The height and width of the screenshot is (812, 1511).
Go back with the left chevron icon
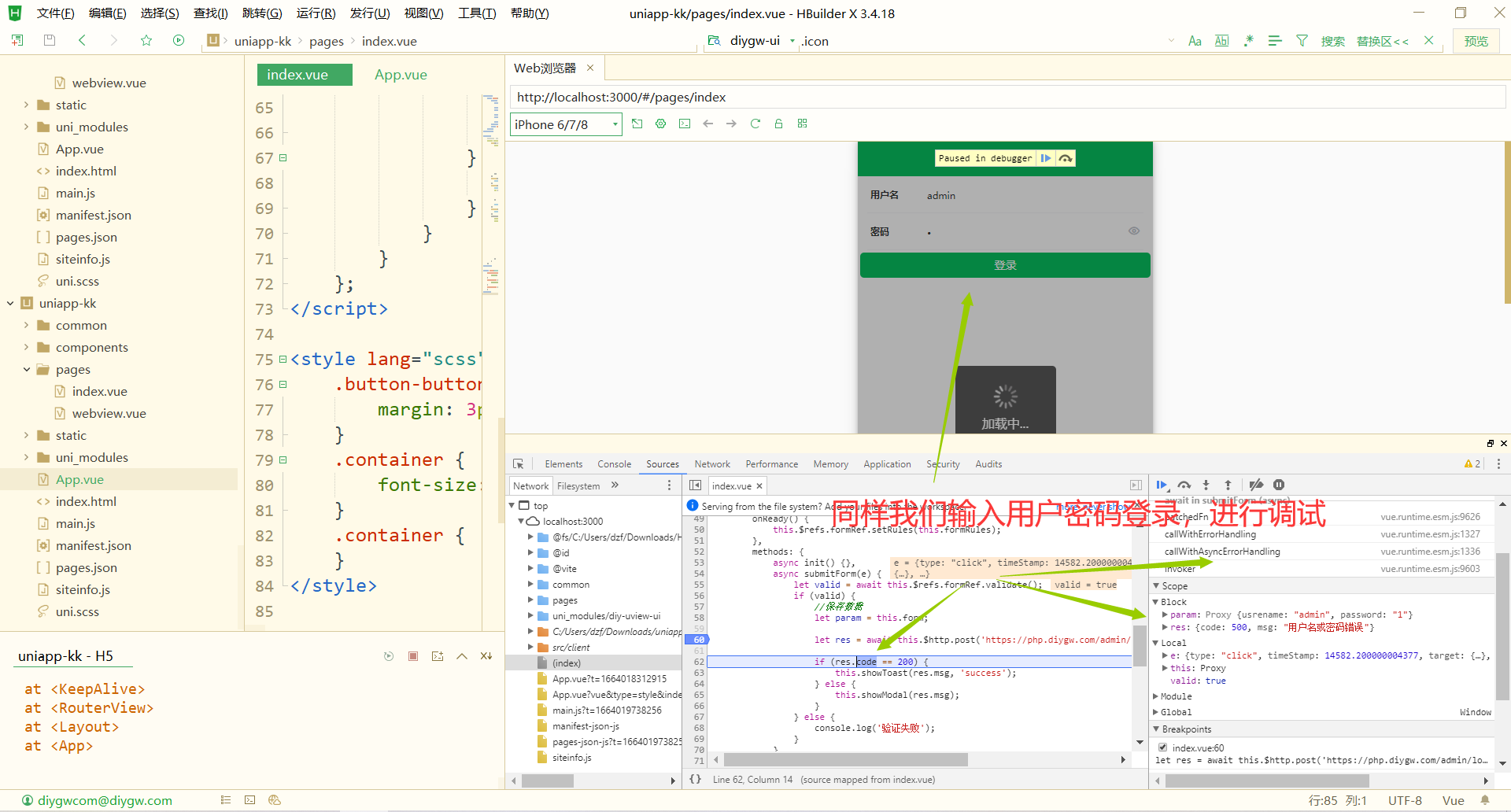click(x=82, y=40)
